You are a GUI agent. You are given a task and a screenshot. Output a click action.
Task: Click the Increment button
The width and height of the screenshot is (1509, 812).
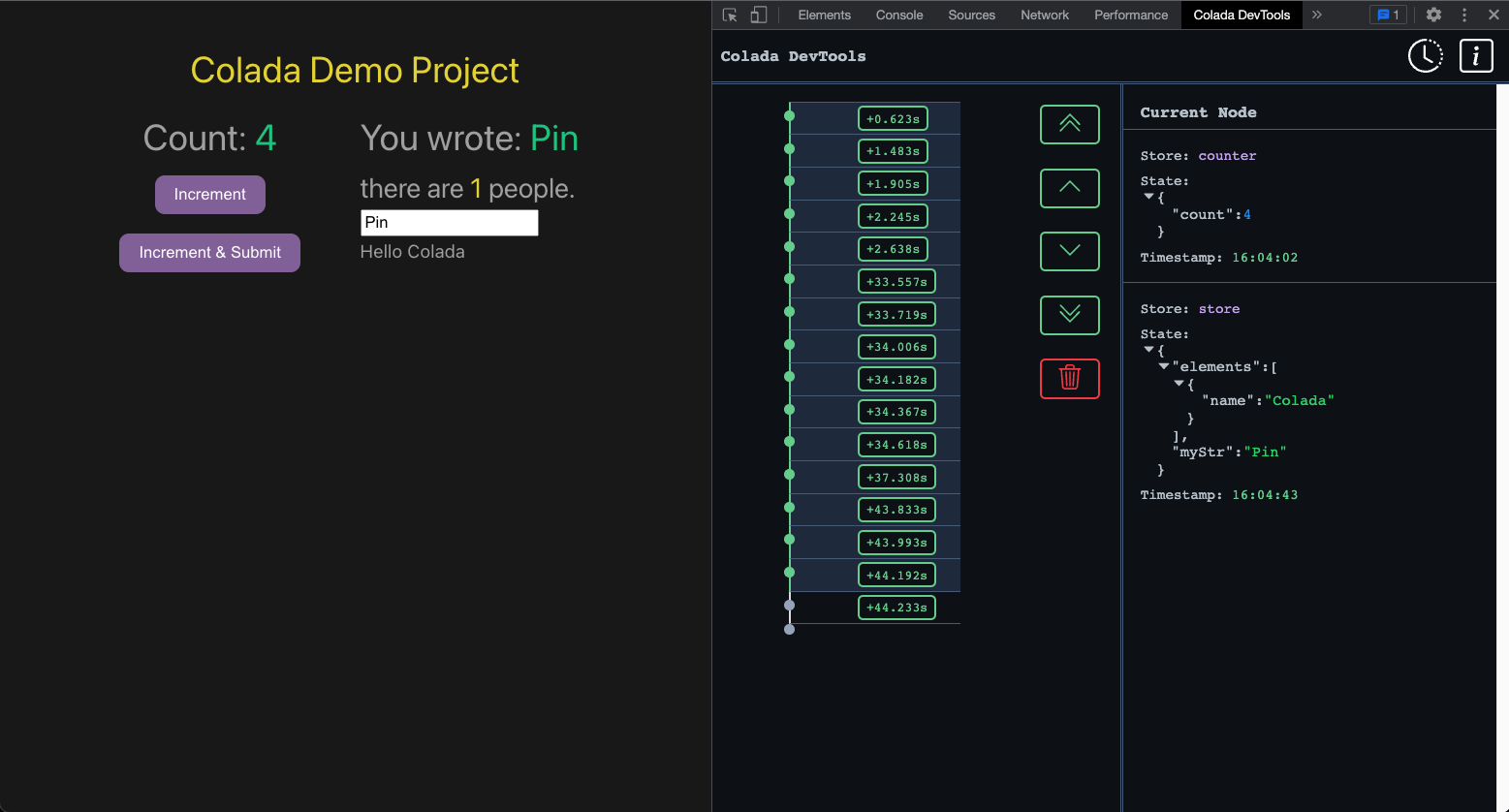pos(209,195)
